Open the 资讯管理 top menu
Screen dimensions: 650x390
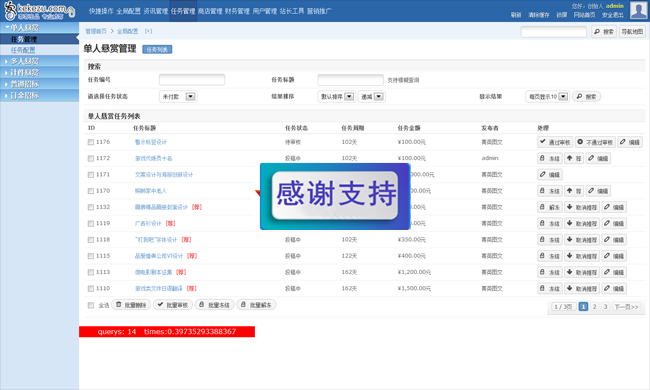(156, 11)
